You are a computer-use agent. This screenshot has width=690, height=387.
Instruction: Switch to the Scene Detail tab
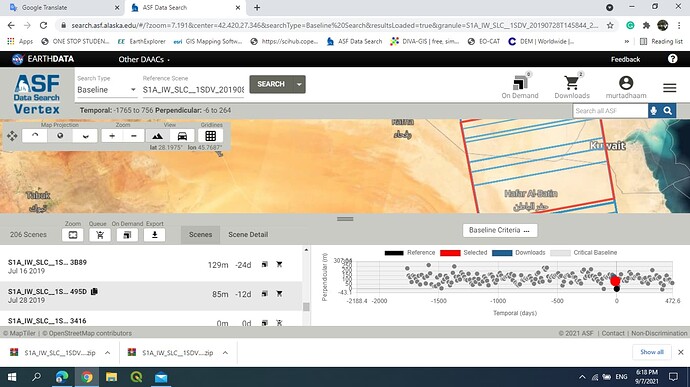pyautogui.click(x=248, y=235)
